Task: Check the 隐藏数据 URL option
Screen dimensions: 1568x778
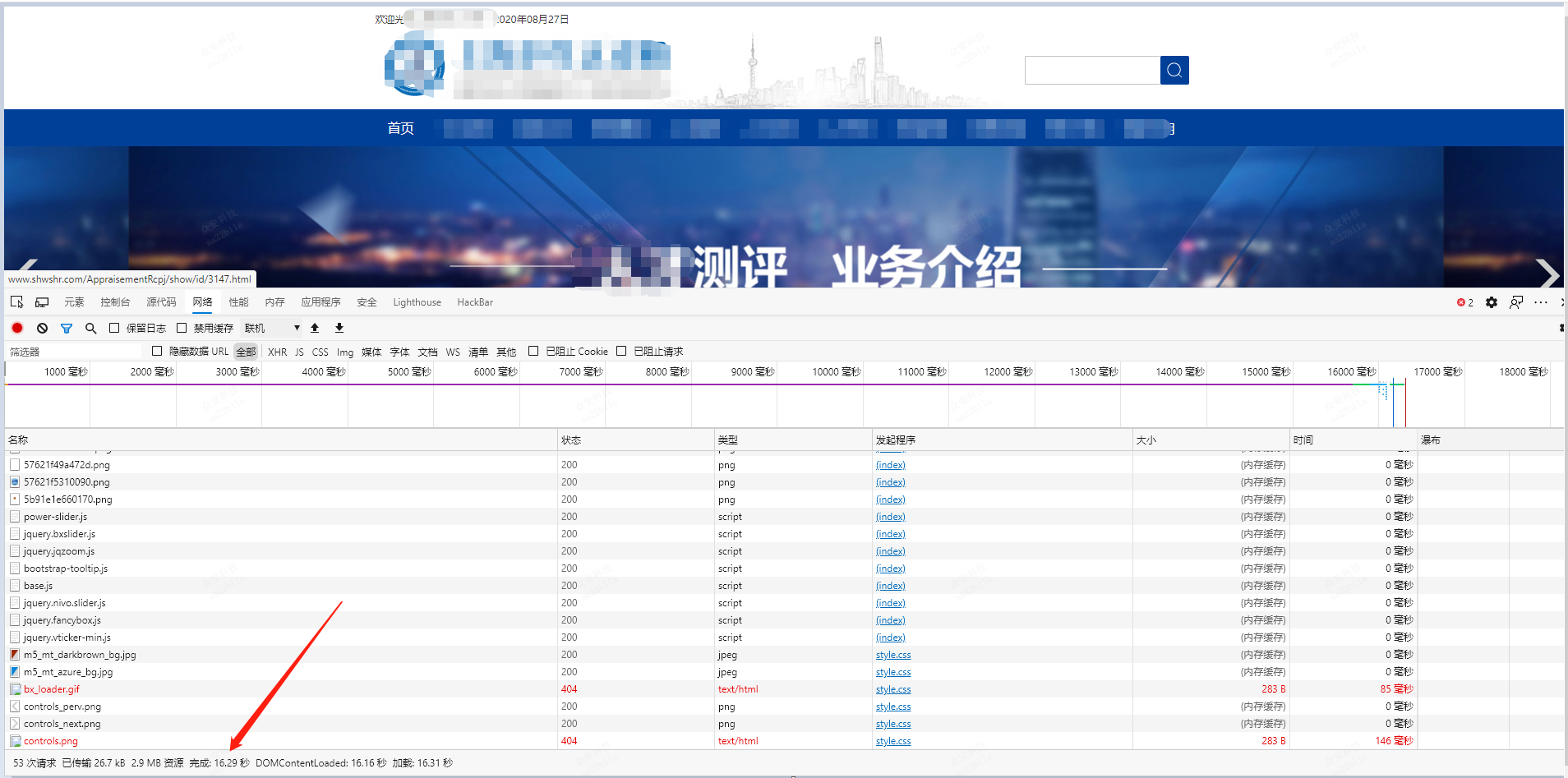Action: tap(156, 351)
